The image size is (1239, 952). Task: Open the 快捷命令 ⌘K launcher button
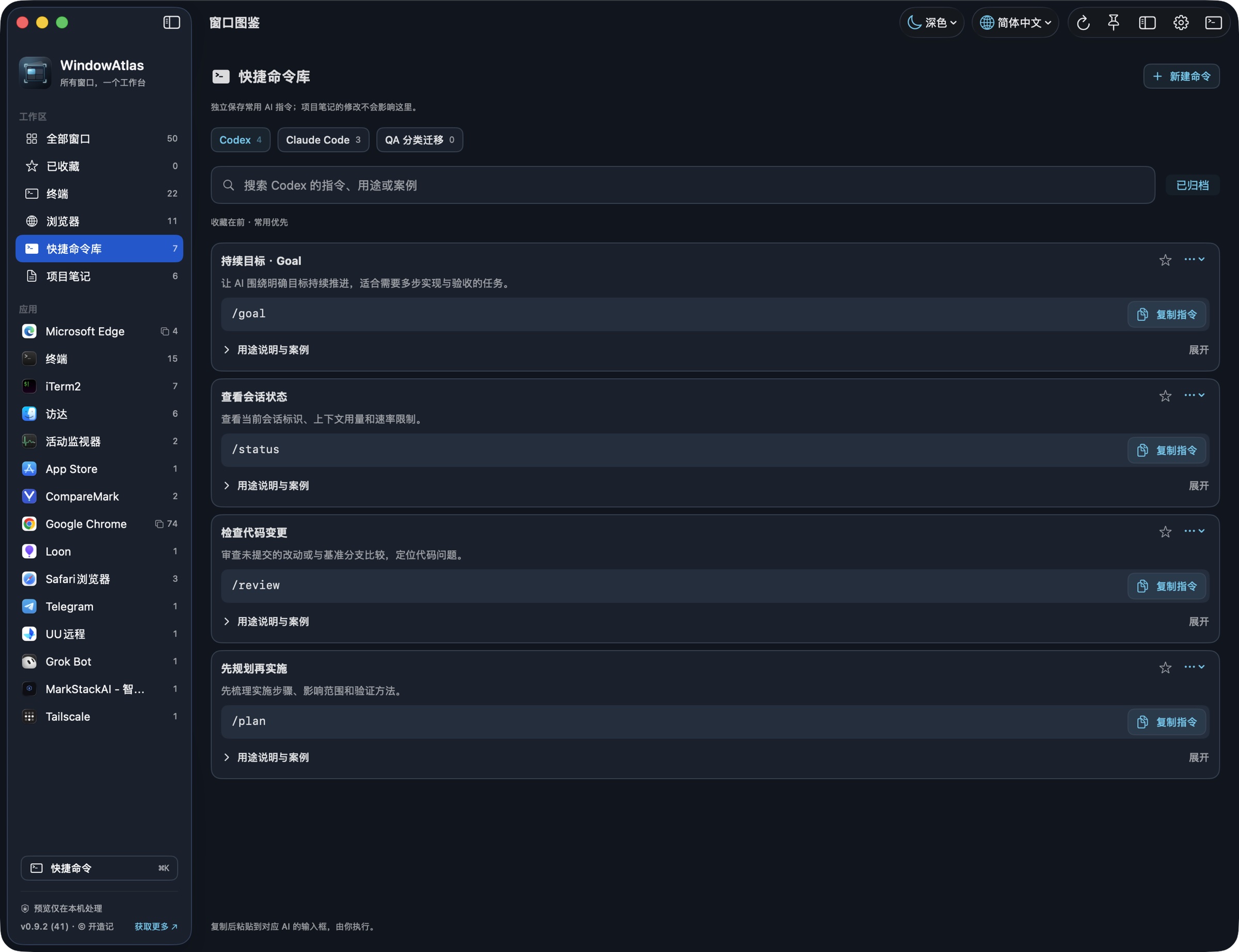pyautogui.click(x=99, y=868)
